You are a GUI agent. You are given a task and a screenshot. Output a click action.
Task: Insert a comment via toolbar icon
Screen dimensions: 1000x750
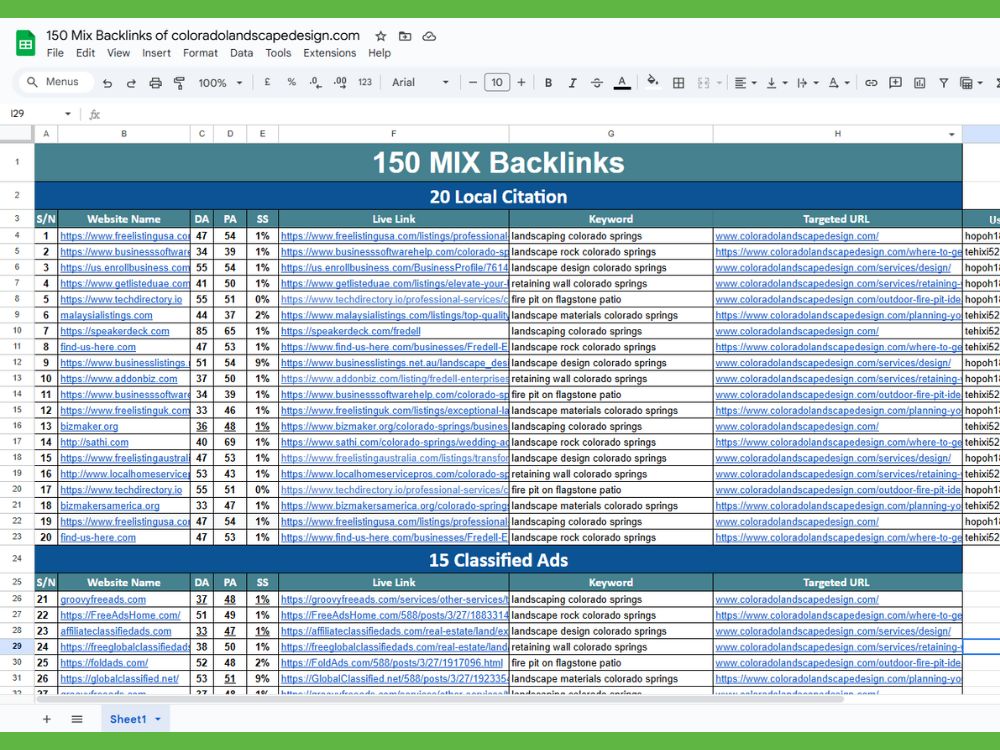click(x=895, y=82)
